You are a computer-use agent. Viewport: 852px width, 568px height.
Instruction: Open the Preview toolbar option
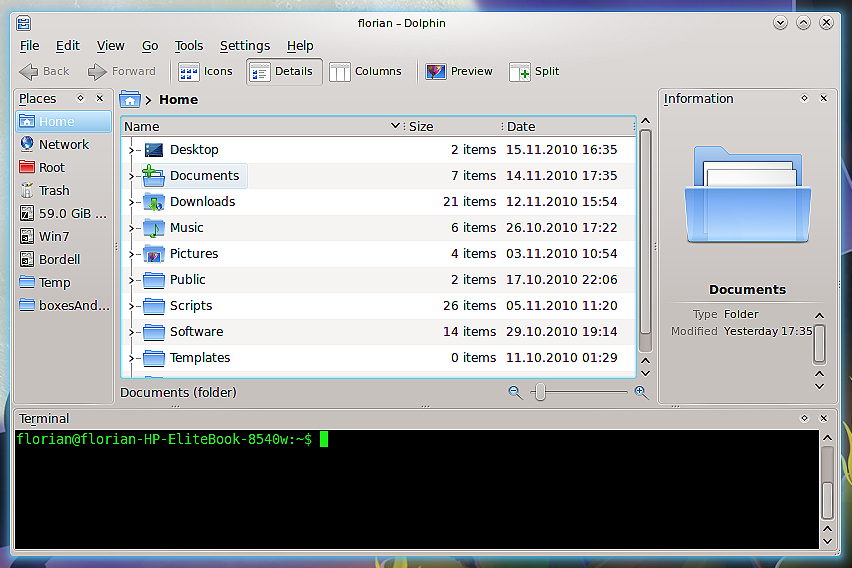(x=459, y=71)
